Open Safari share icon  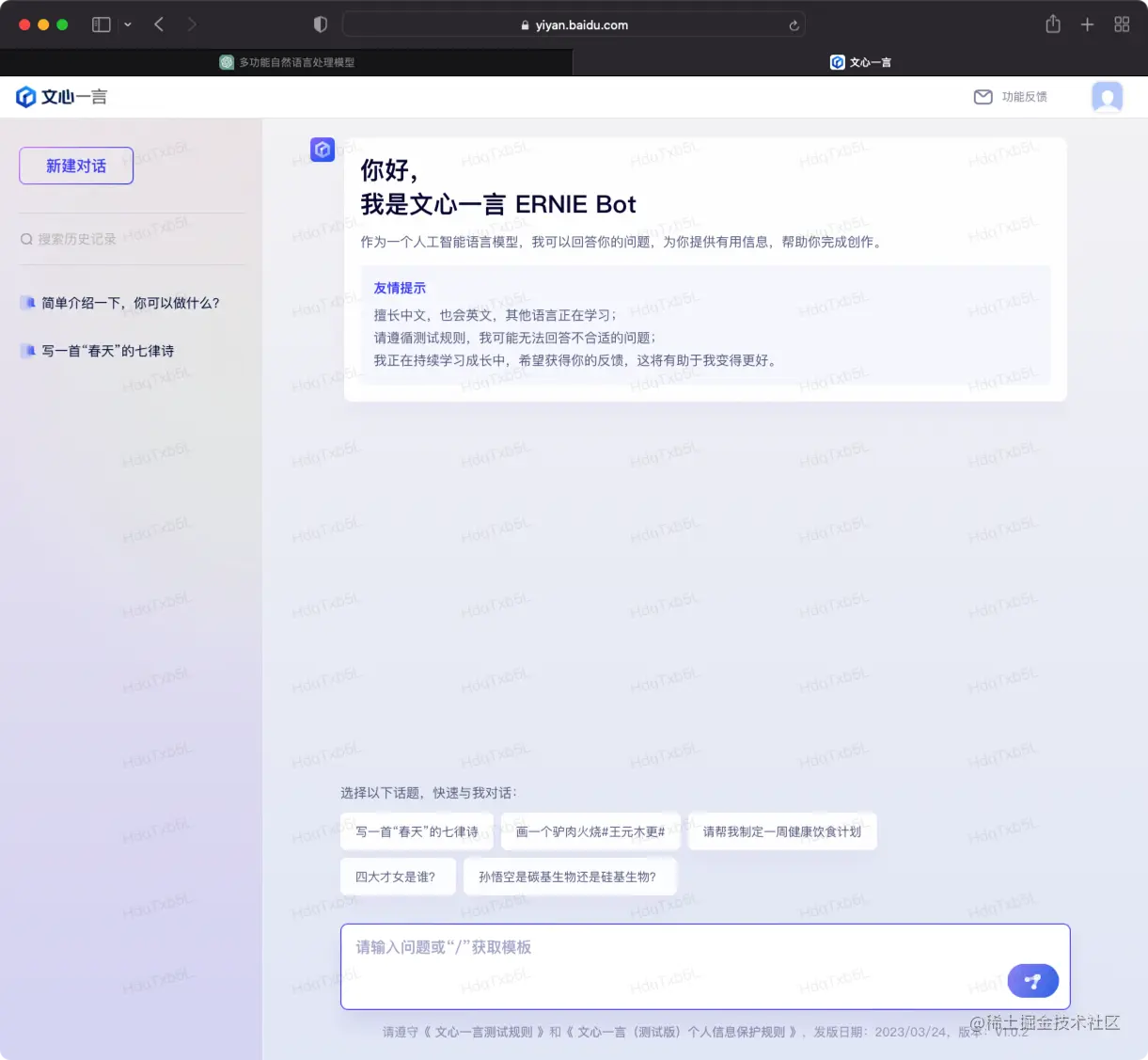1053,24
